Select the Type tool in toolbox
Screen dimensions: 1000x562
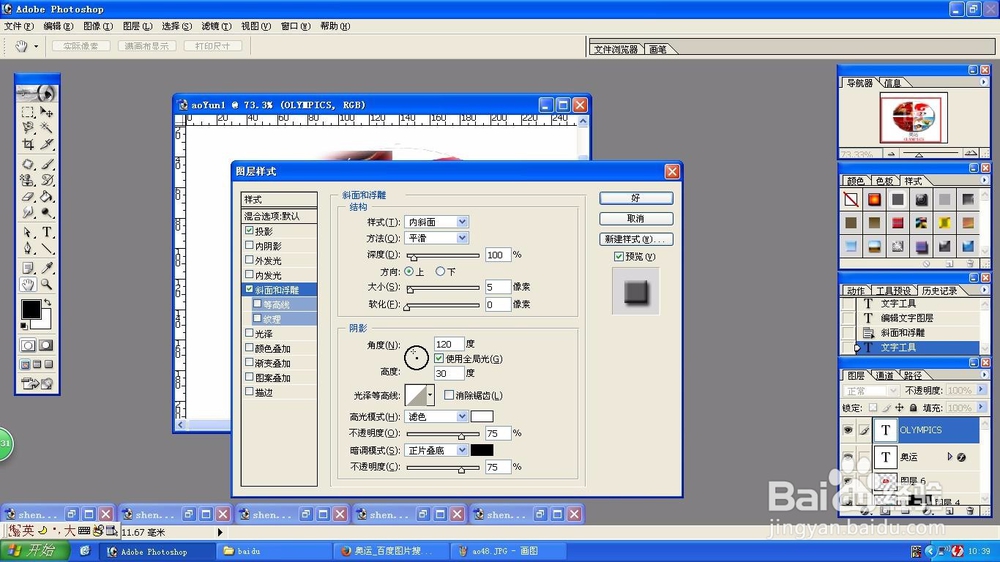(47, 232)
